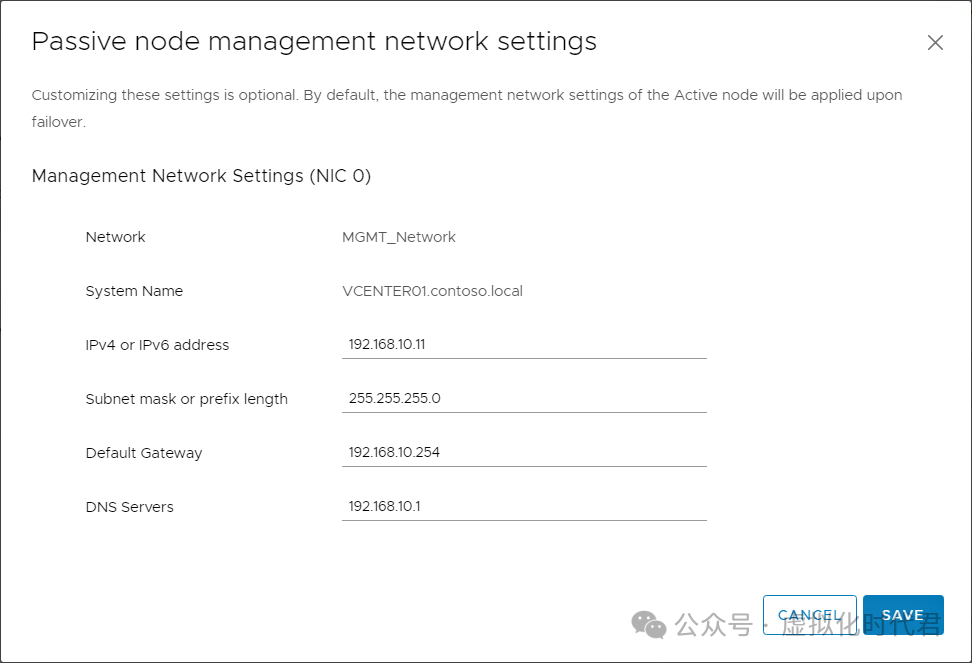Click the 'Management Network Settings (NIC 0)' heading
The image size is (972, 663).
(x=201, y=176)
